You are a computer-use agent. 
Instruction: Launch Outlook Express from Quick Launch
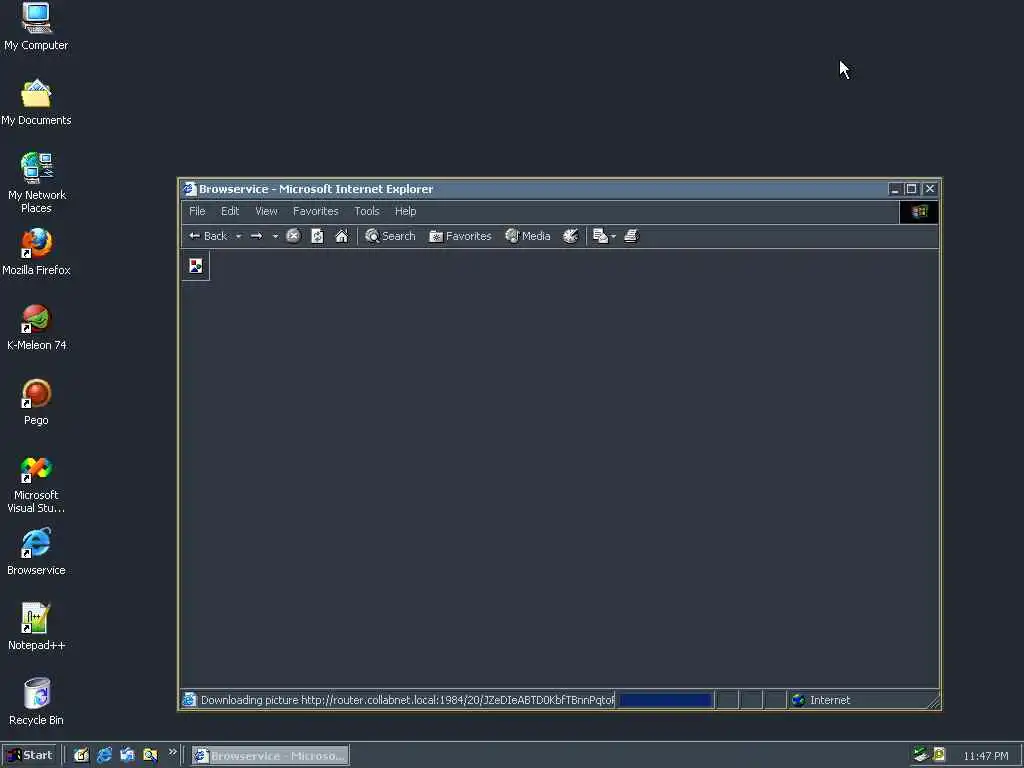pos(127,756)
